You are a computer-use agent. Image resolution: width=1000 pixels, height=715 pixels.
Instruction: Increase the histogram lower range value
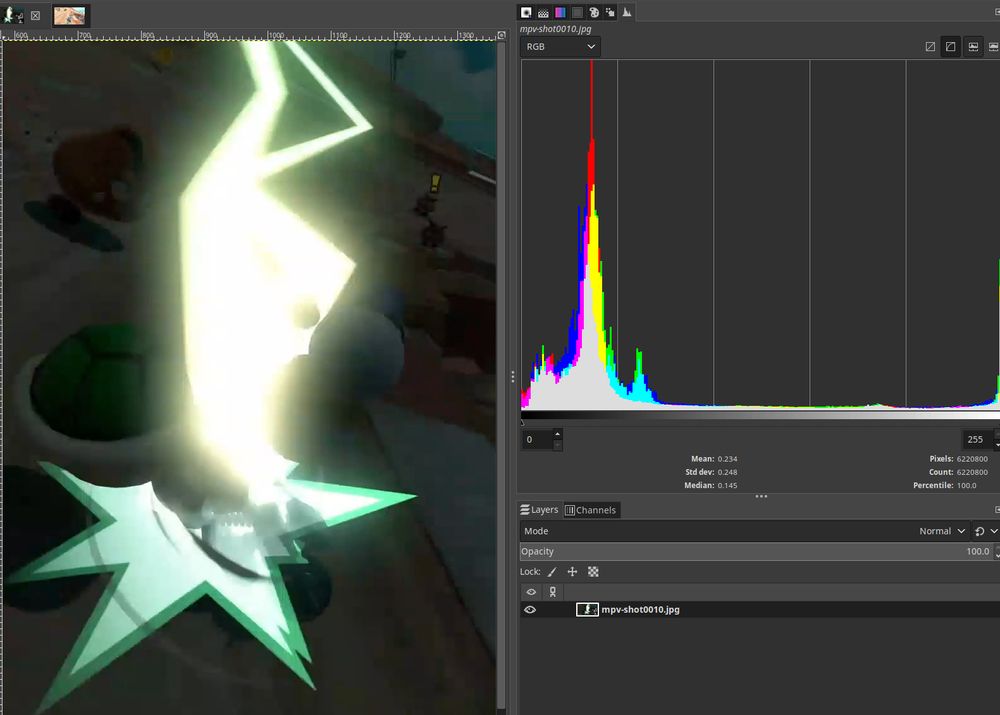(x=558, y=434)
